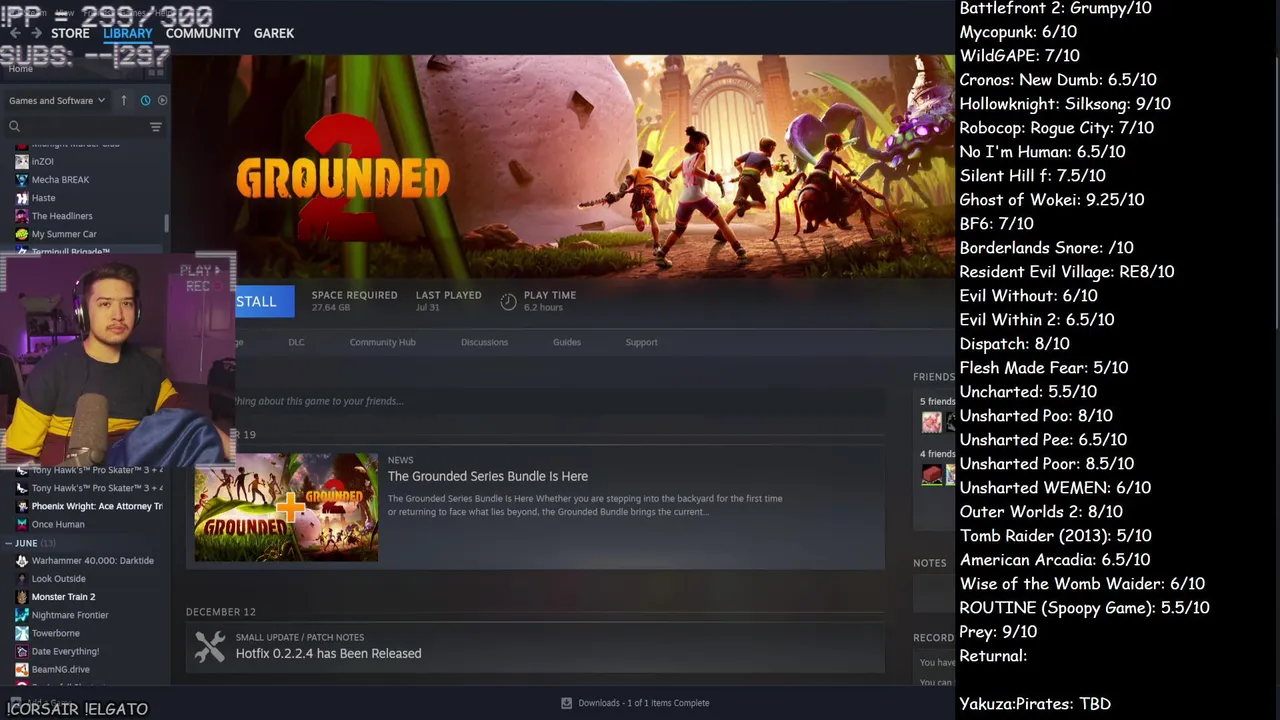
Task: Open the Grounded bundle news thumbnail
Action: [x=286, y=507]
